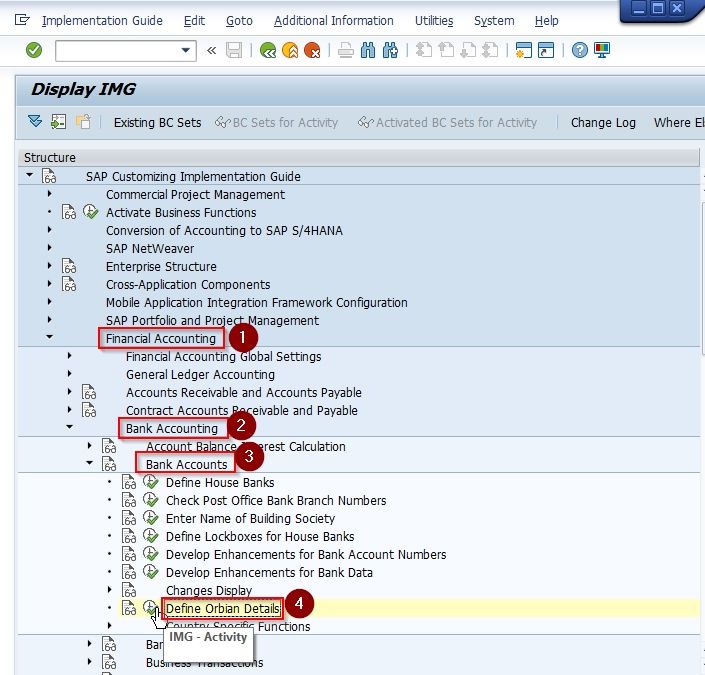Image resolution: width=705 pixels, height=675 pixels.
Task: Click the Expand All Nodes icon
Action: [35, 121]
